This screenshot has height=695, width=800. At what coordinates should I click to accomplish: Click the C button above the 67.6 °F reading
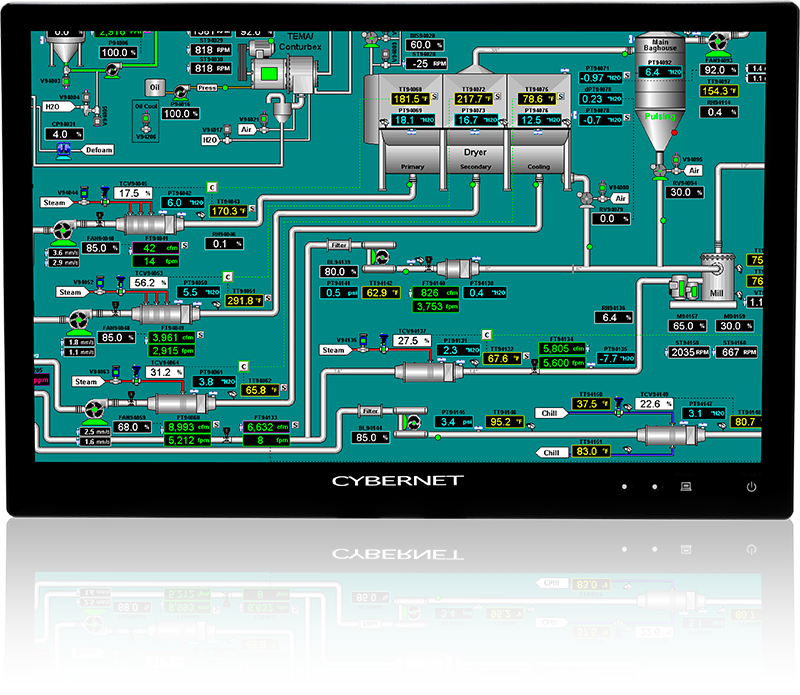487,334
